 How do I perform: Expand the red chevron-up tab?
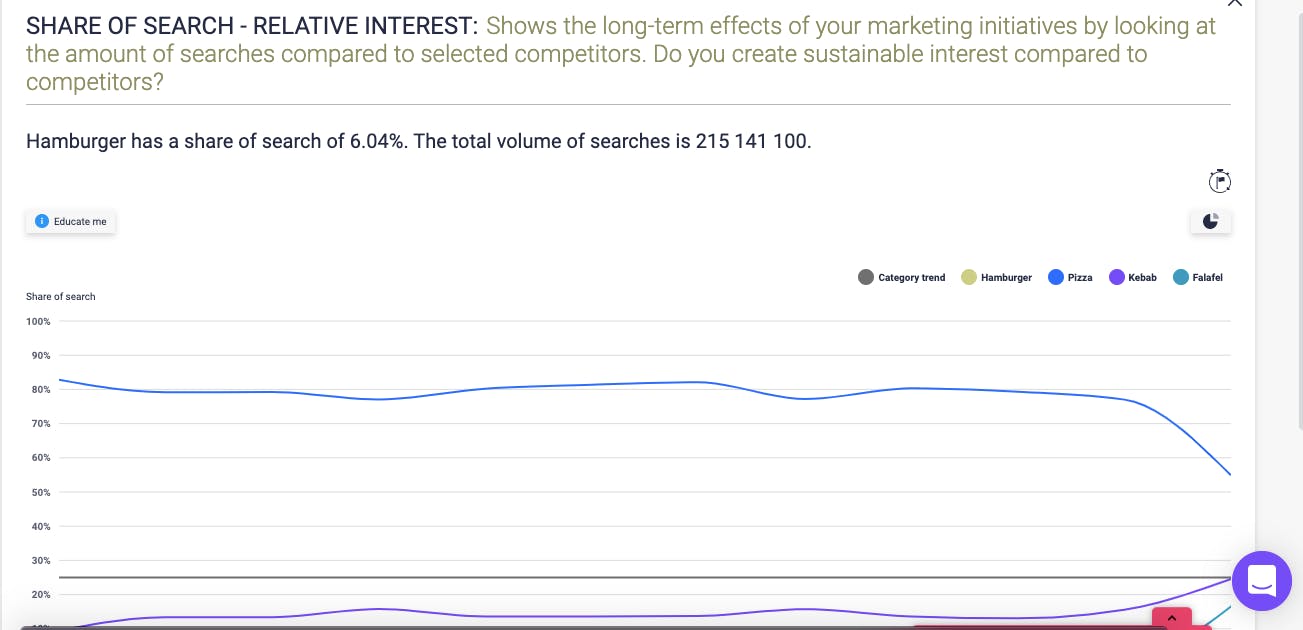pyautogui.click(x=1173, y=619)
